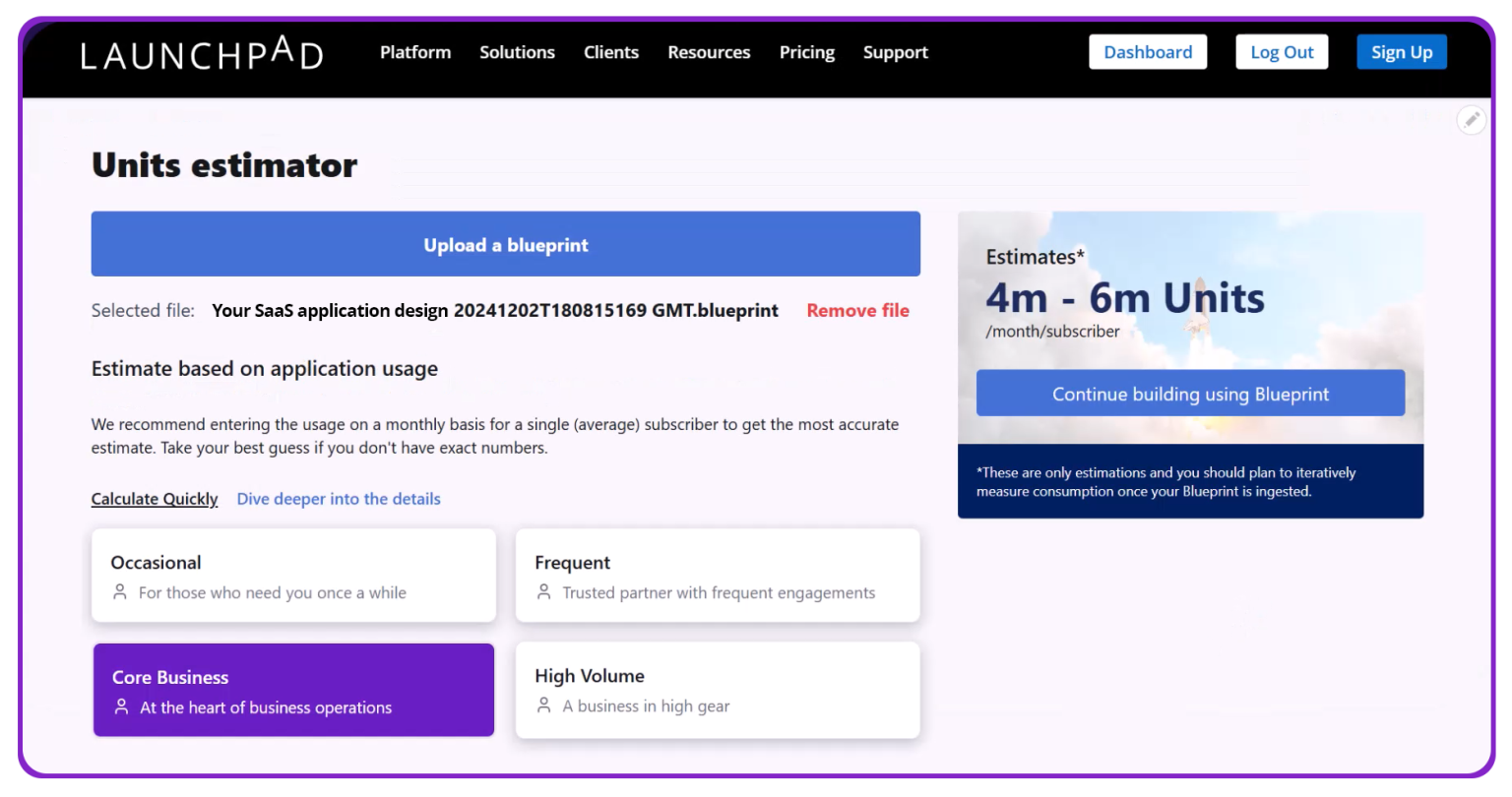Click the selected blueprint file name
The height and width of the screenshot is (797, 1512).
click(494, 310)
